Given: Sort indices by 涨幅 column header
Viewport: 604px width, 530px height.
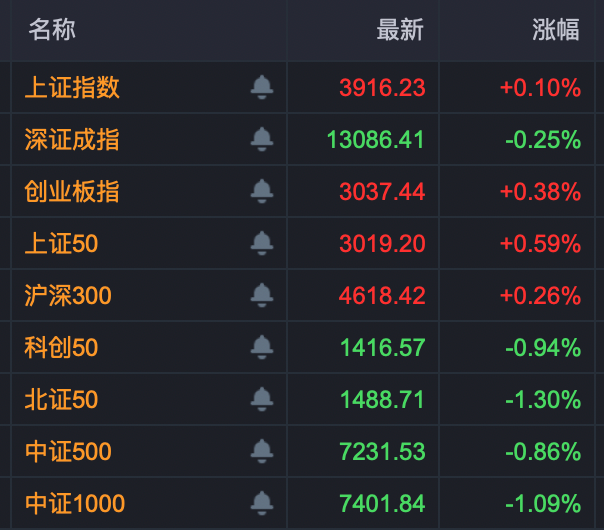Looking at the screenshot, I should coord(556,30).
